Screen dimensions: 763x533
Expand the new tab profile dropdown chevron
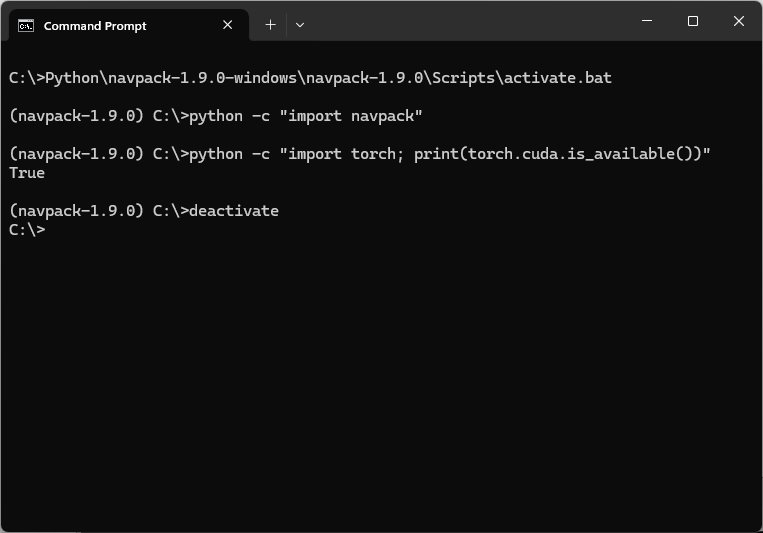tap(300, 24)
